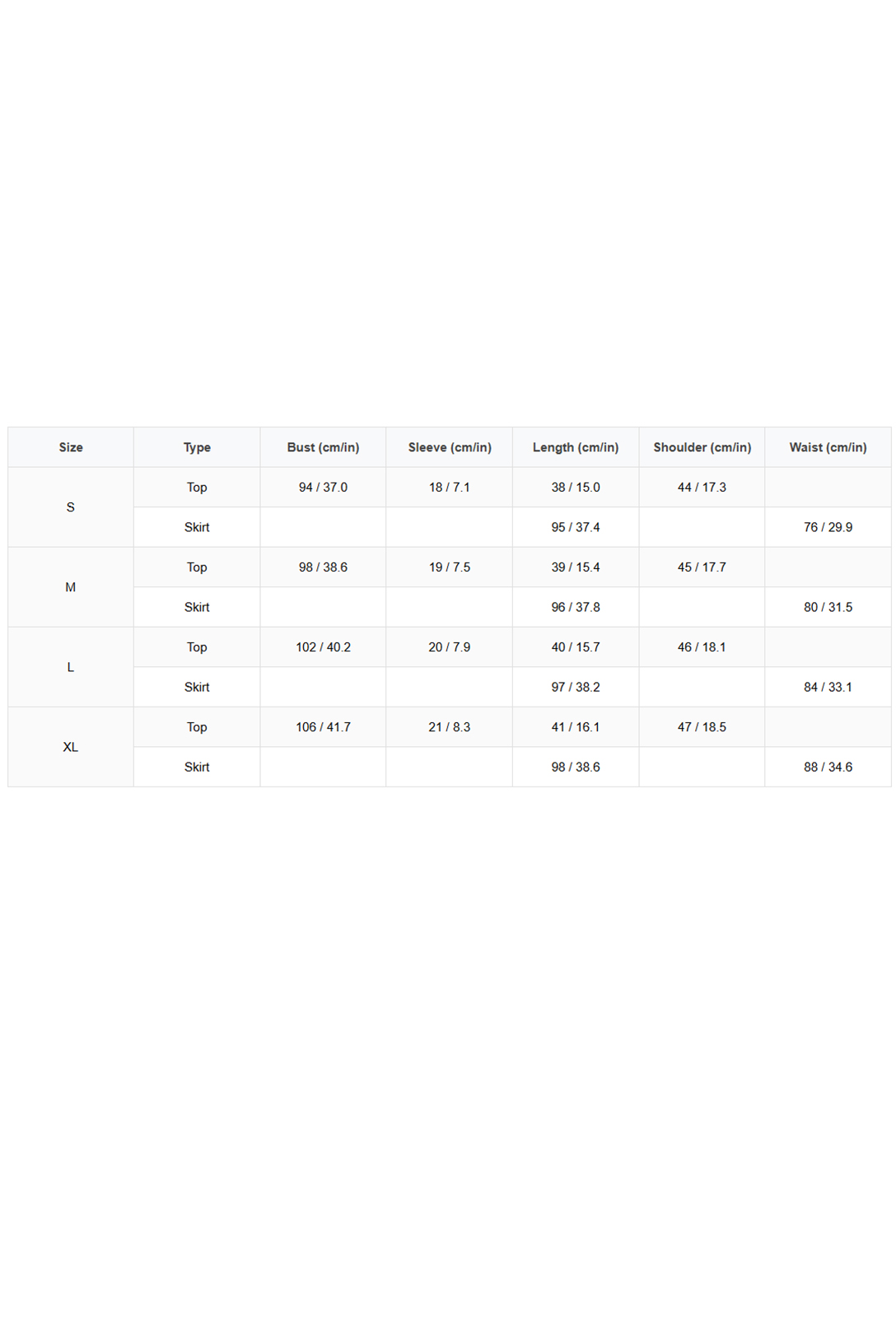Image resolution: width=896 pixels, height=1344 pixels.
Task: Click the Shoulder (cm/in) column header
Action: click(x=702, y=447)
